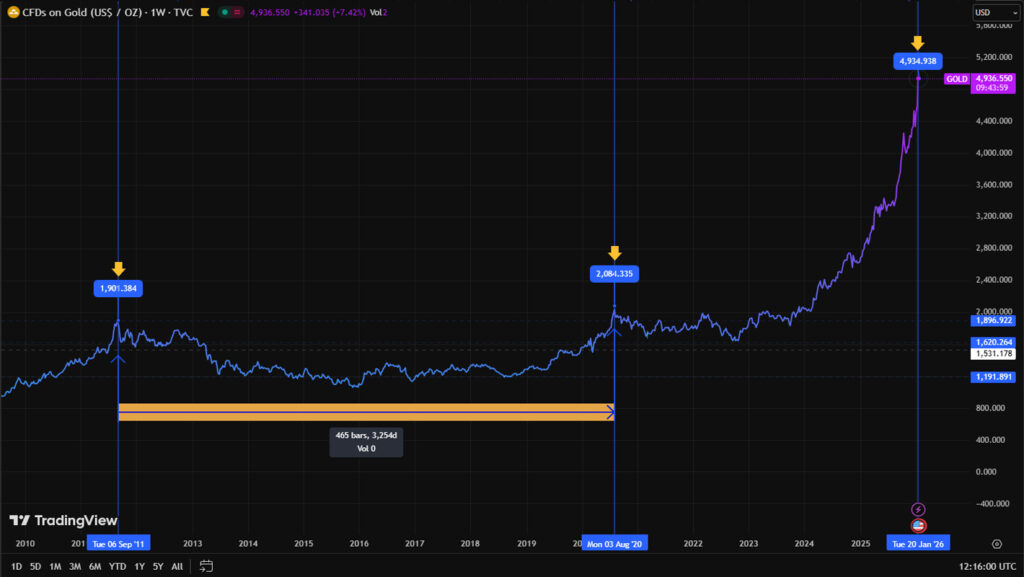Screen dimensions: 1024x577
Task: Click the 2010 year label on time axis
Action: coord(25,544)
